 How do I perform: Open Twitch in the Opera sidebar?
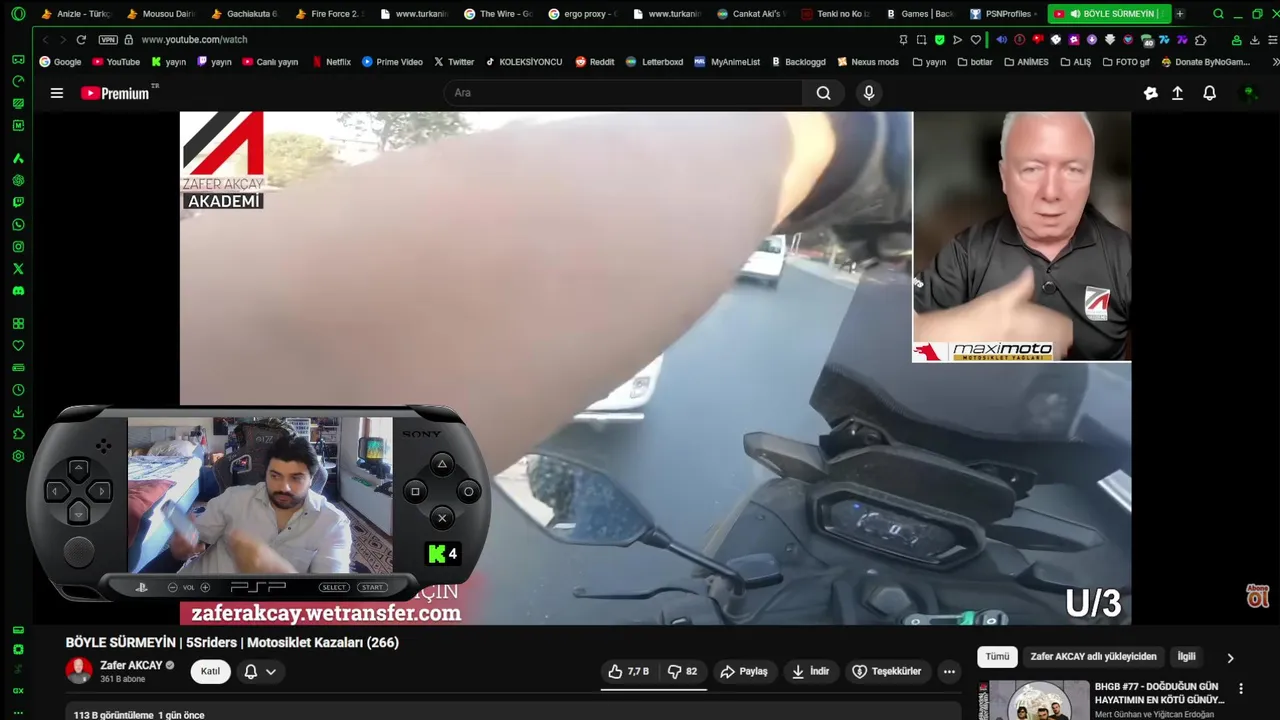point(18,203)
